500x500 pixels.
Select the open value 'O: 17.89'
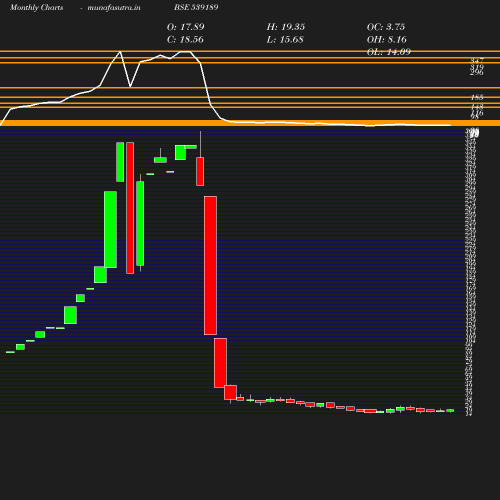point(185,27)
